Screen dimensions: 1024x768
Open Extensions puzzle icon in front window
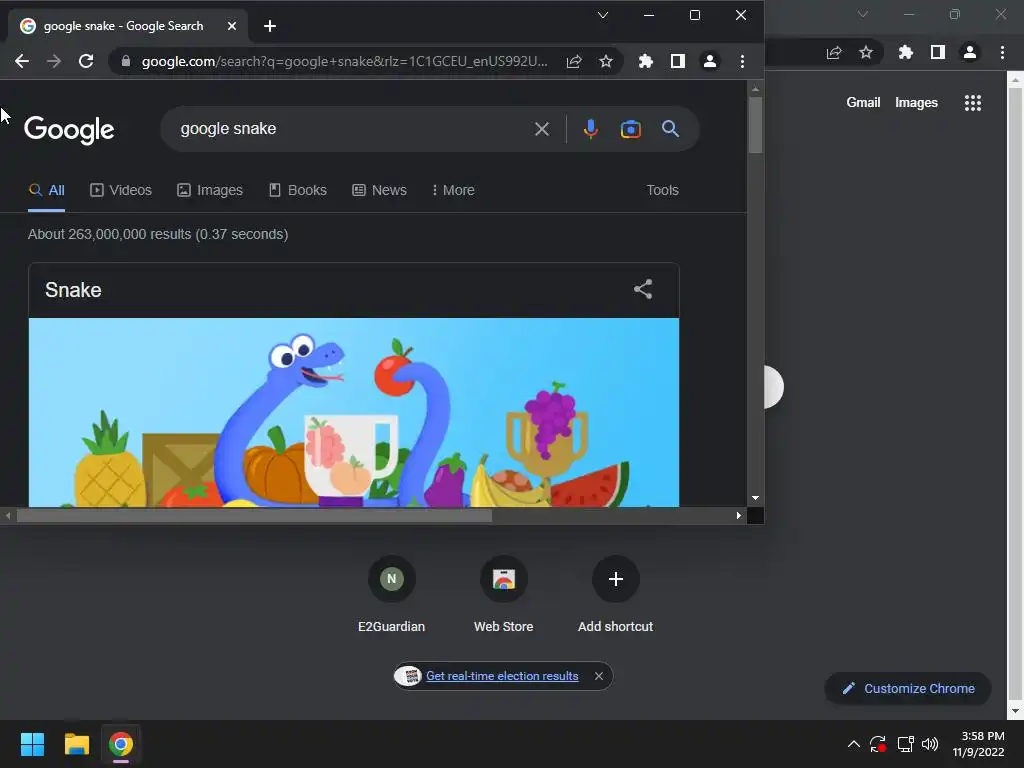645,61
